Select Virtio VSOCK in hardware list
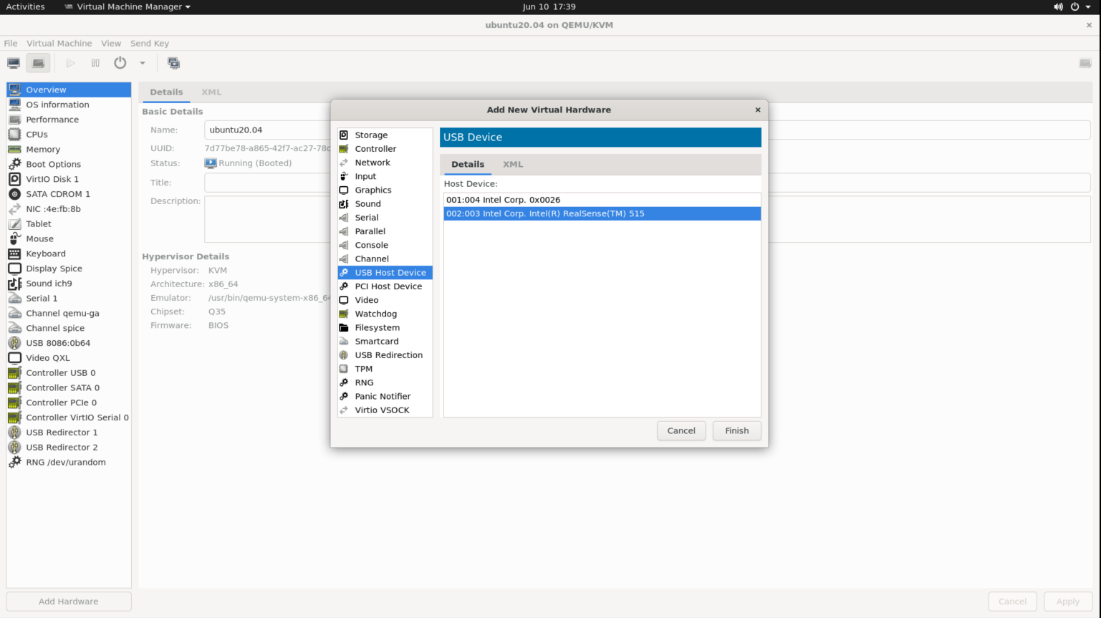The height and width of the screenshot is (618, 1101). pos(385,410)
